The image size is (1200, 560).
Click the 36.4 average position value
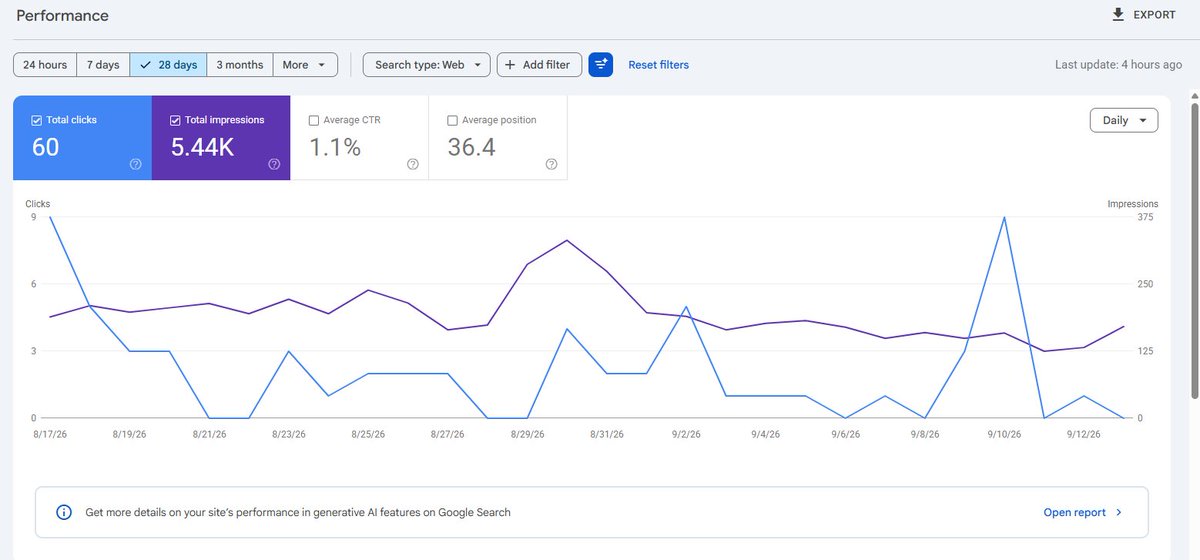tap(473, 147)
